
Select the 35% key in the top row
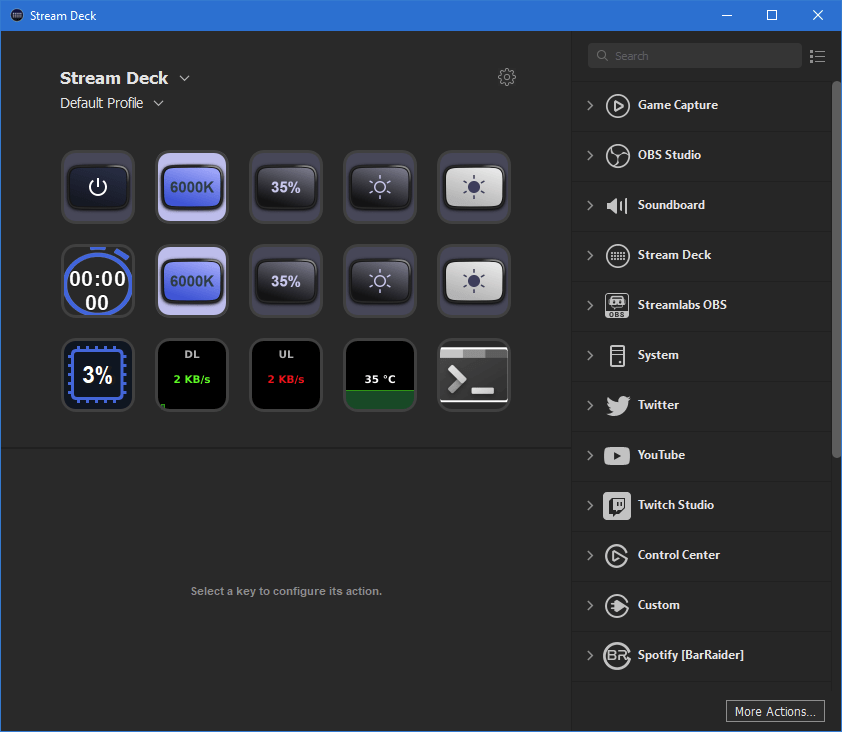click(x=286, y=187)
